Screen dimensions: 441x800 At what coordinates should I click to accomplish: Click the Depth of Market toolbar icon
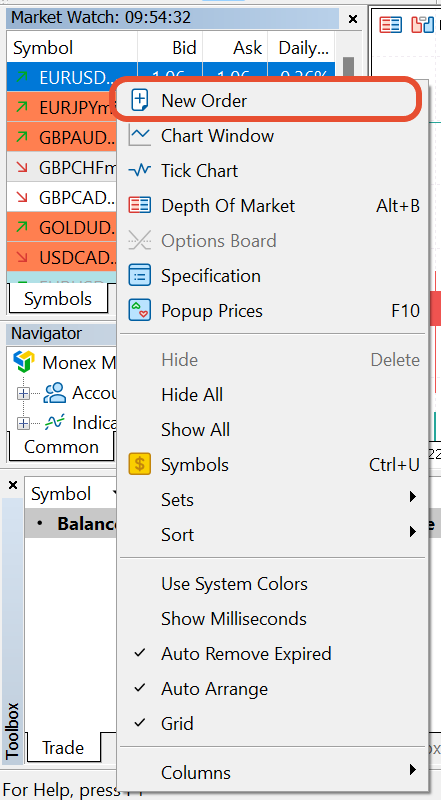(390, 24)
